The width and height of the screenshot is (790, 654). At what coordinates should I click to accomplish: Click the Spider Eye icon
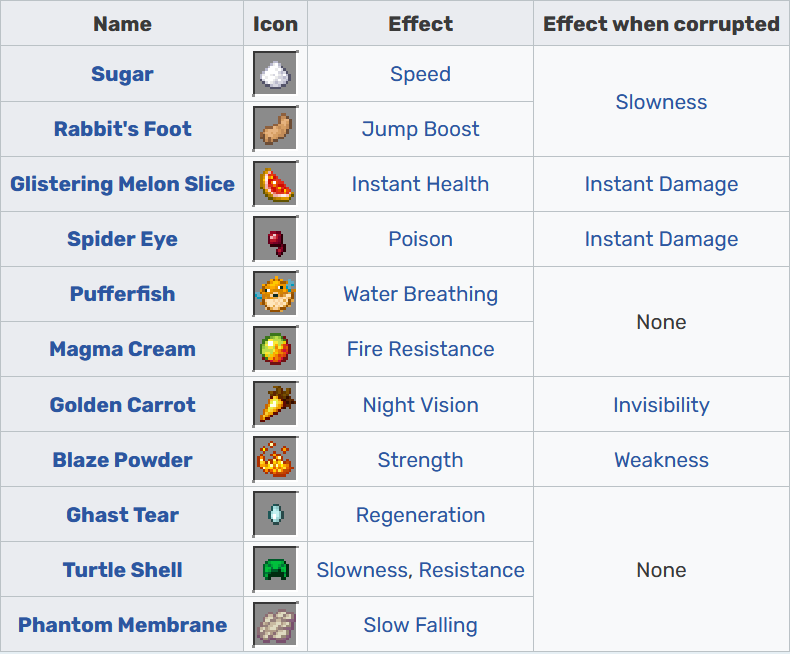pos(274,239)
